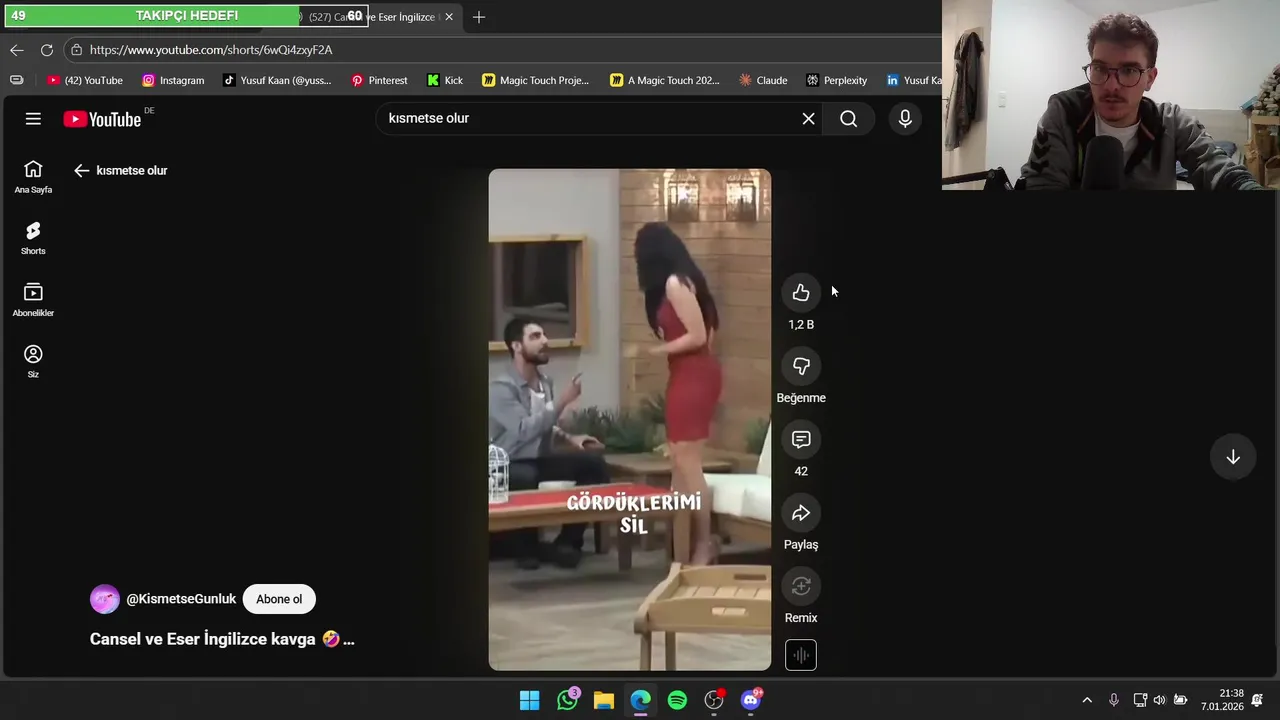Click the Paylaş label

point(801,545)
